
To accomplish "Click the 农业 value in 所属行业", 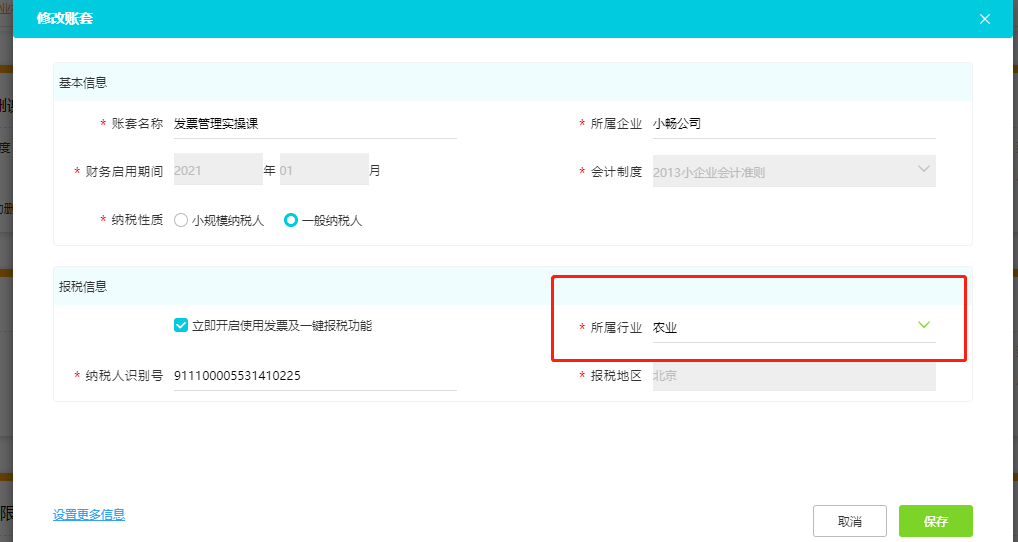I will (666, 327).
